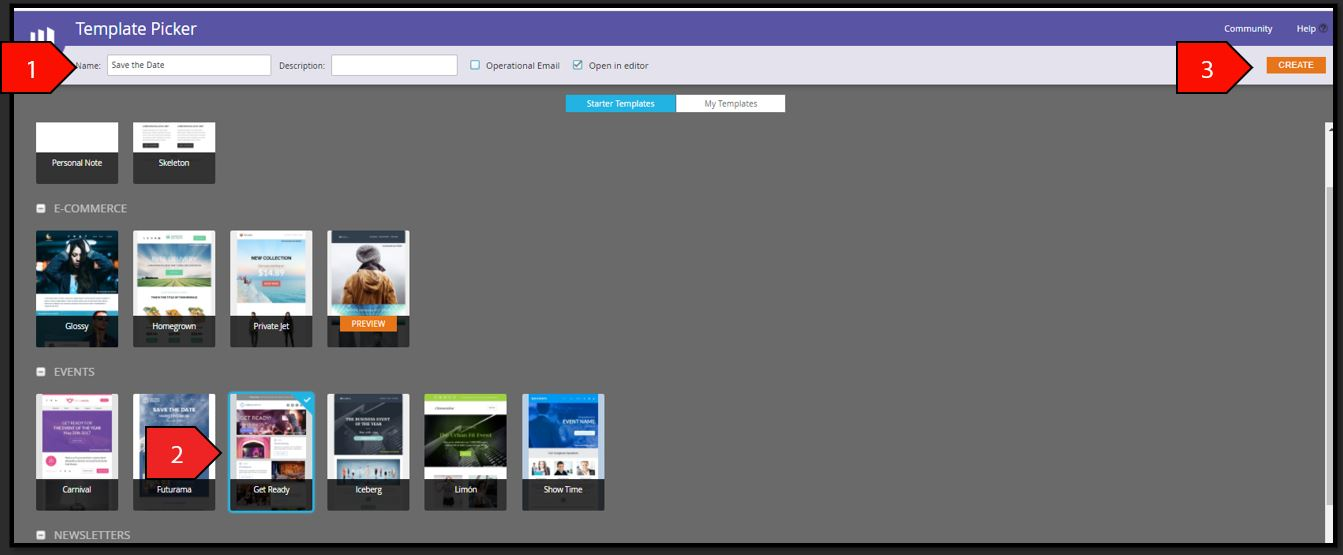Select the Limón template
1343x555 pixels.
pyautogui.click(x=465, y=452)
